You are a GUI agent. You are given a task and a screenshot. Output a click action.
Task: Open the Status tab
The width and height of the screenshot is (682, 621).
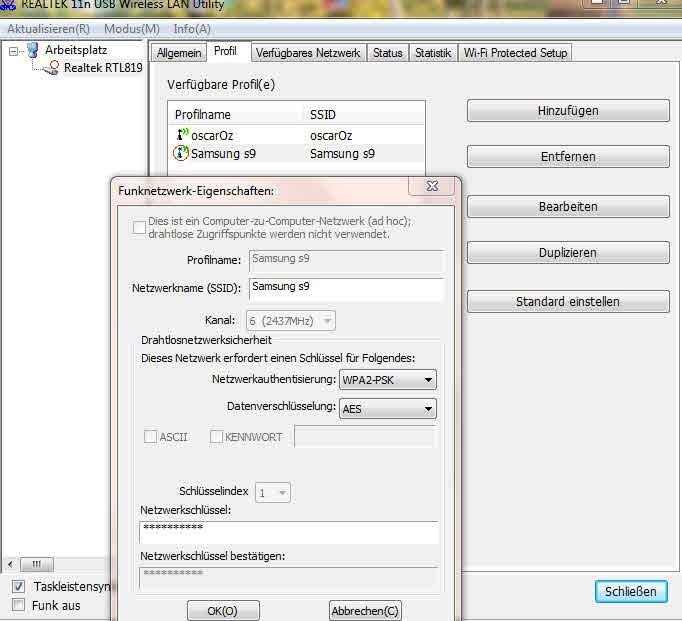point(388,53)
